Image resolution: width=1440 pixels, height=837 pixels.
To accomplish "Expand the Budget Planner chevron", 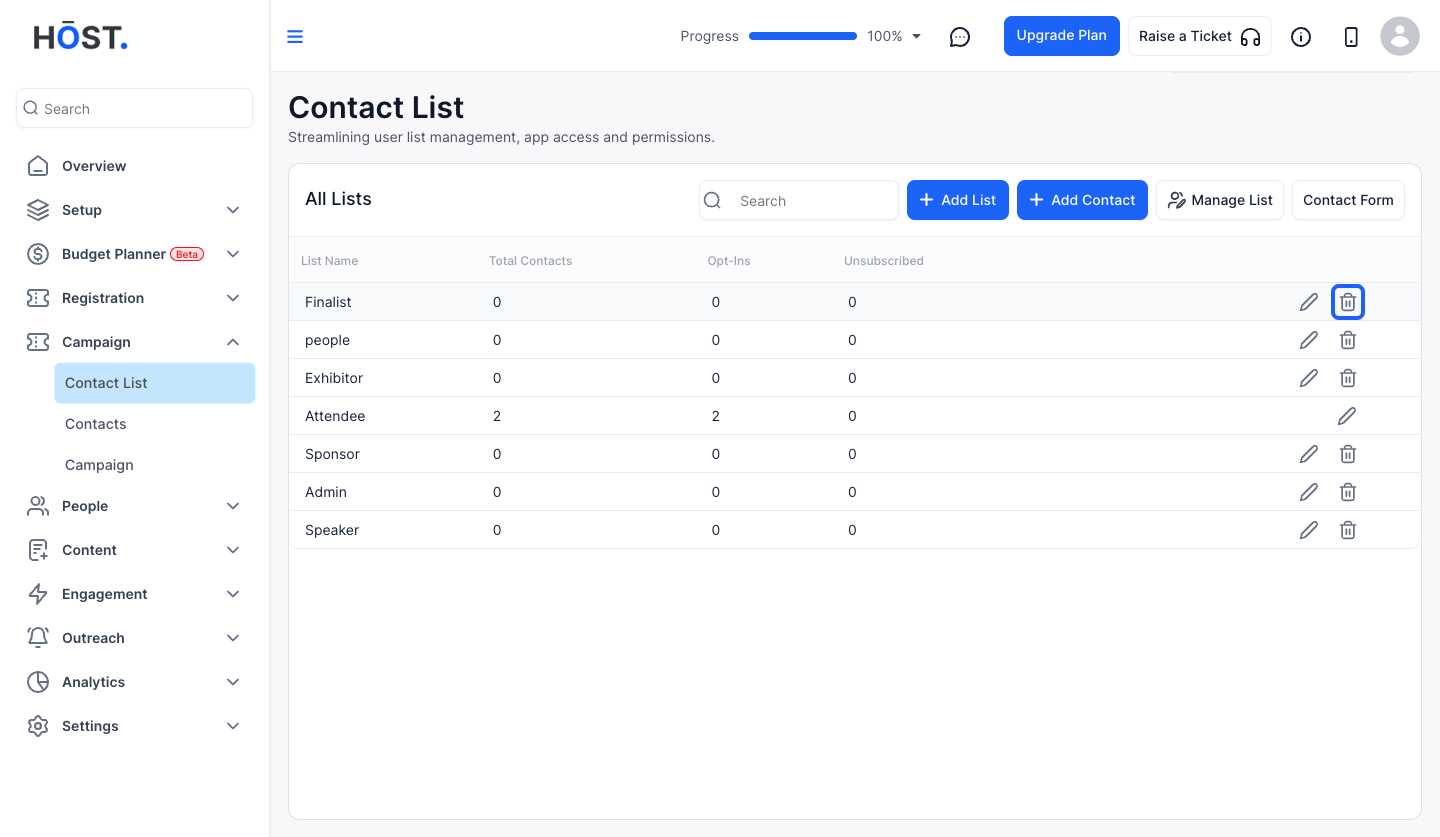I will (x=233, y=254).
